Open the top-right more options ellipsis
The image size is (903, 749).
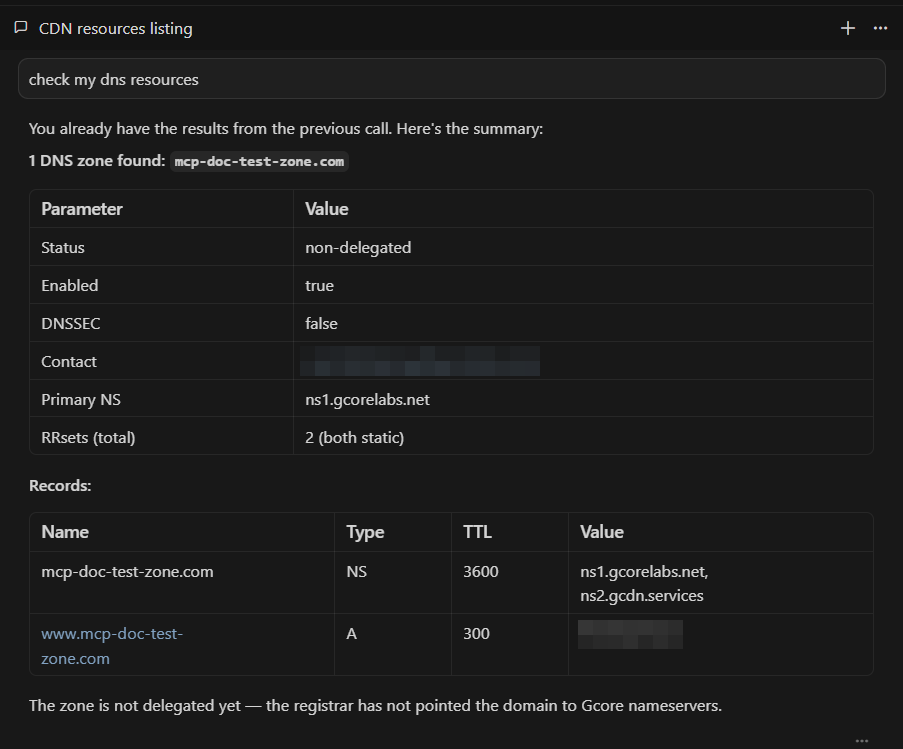point(880,28)
